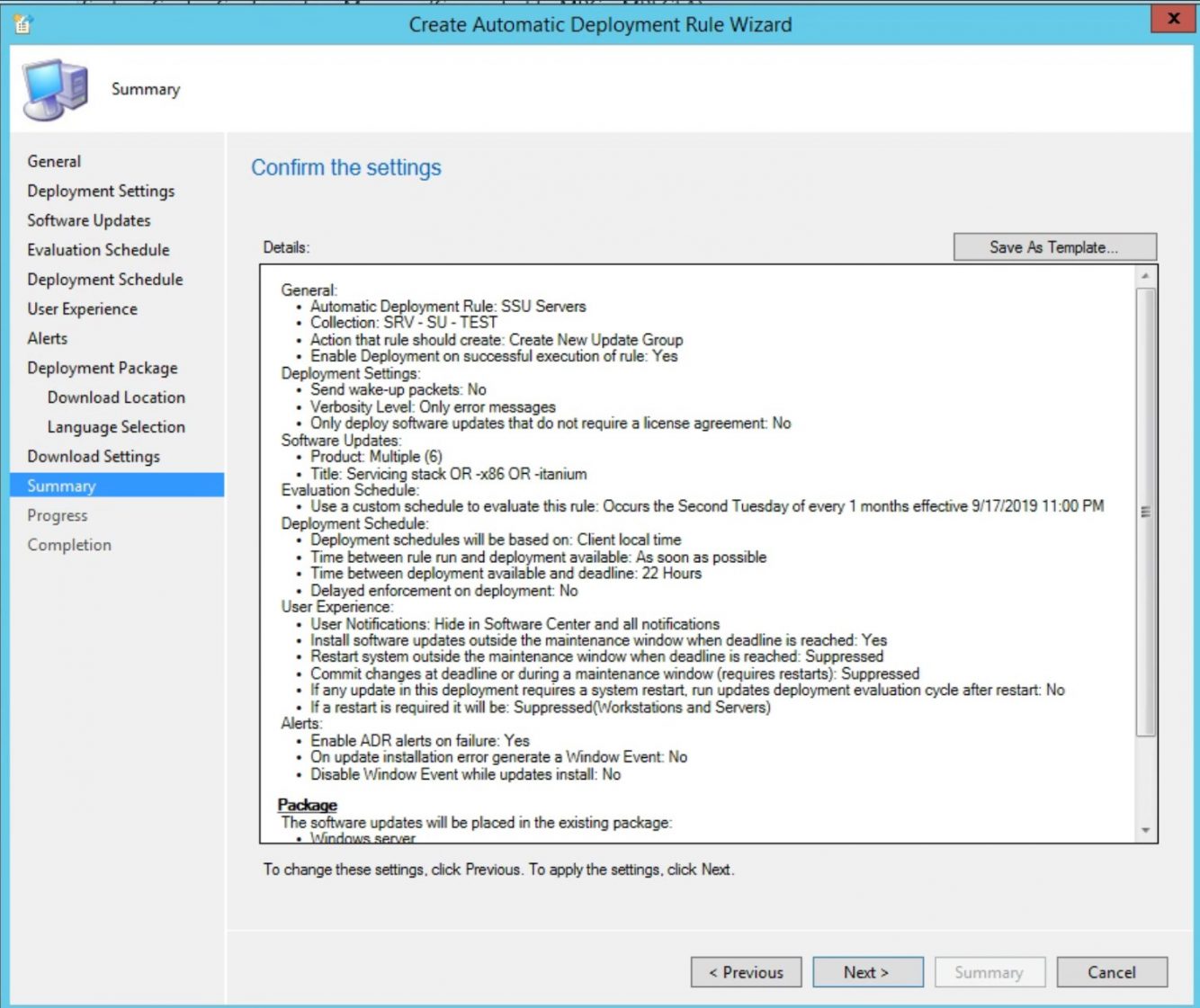
Task: Open the Download Settings page
Action: coord(94,456)
